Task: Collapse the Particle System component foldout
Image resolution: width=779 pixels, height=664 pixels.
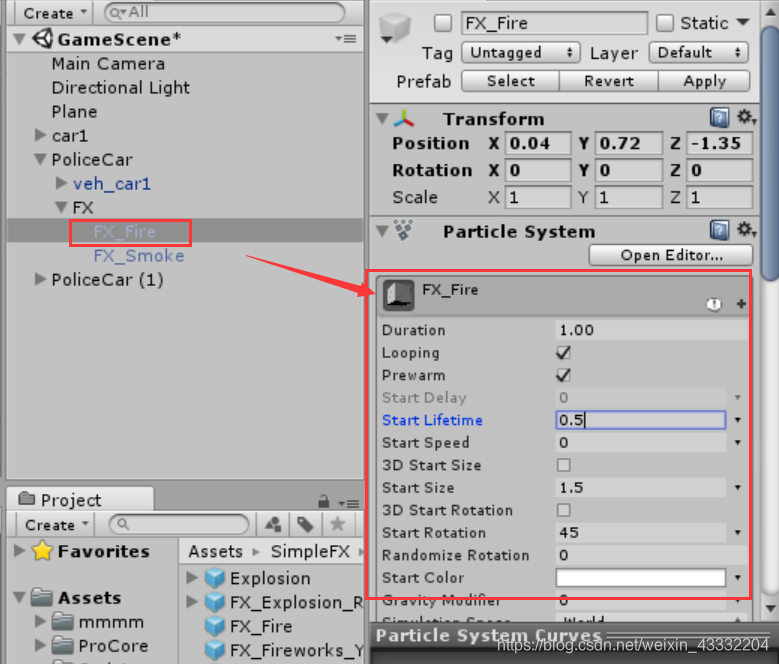Action: click(x=382, y=231)
